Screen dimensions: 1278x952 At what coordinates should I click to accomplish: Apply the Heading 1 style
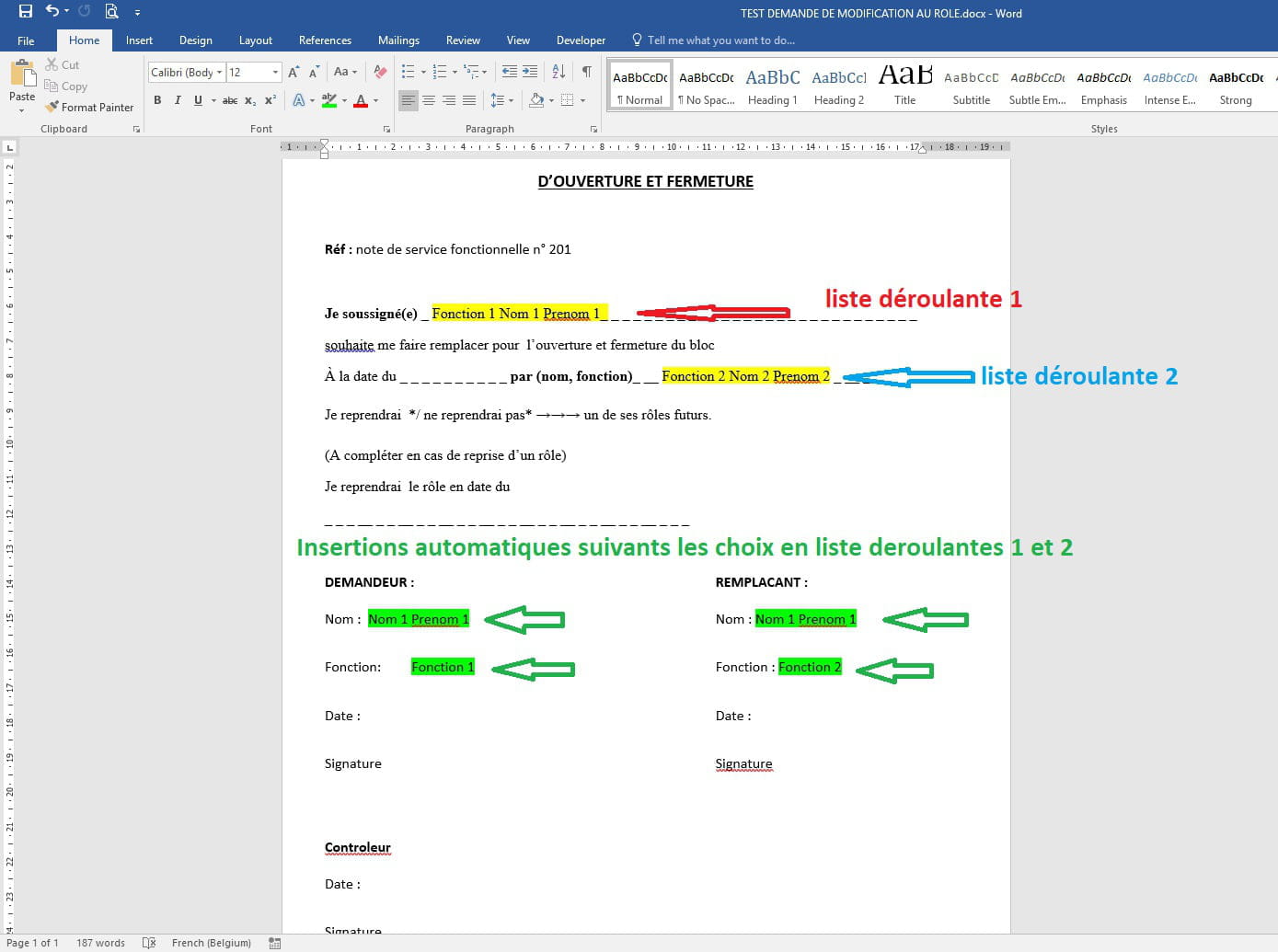pos(773,86)
